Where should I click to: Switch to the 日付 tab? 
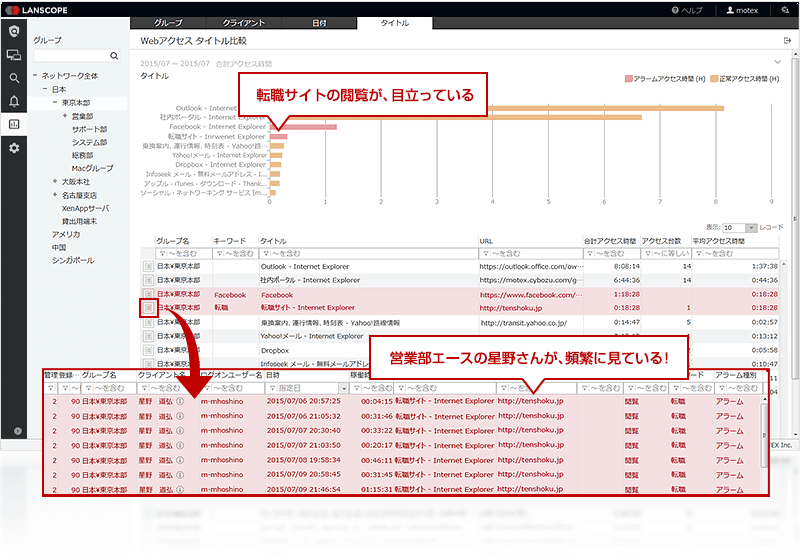coord(319,23)
